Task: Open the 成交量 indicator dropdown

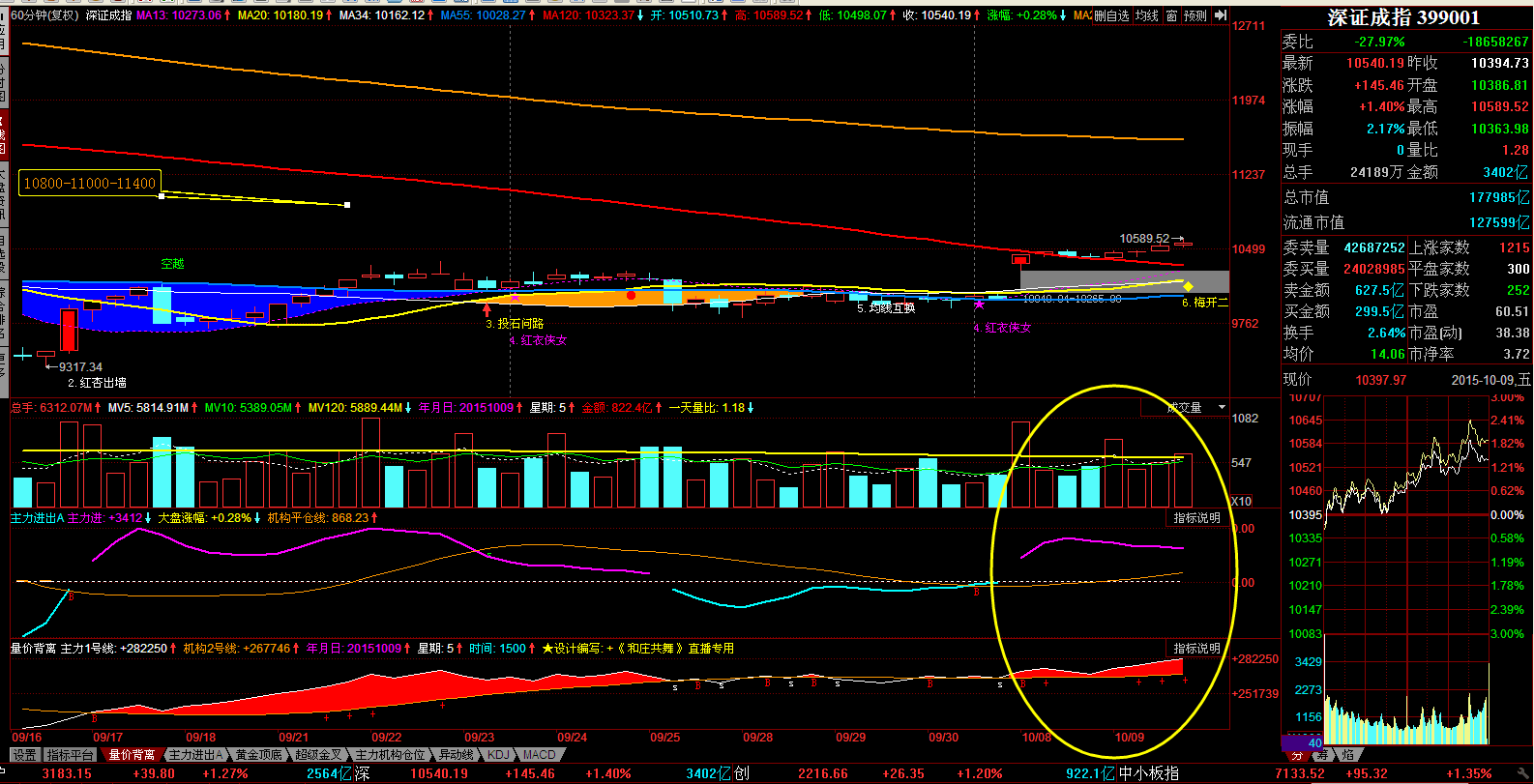Action: click(x=1222, y=408)
